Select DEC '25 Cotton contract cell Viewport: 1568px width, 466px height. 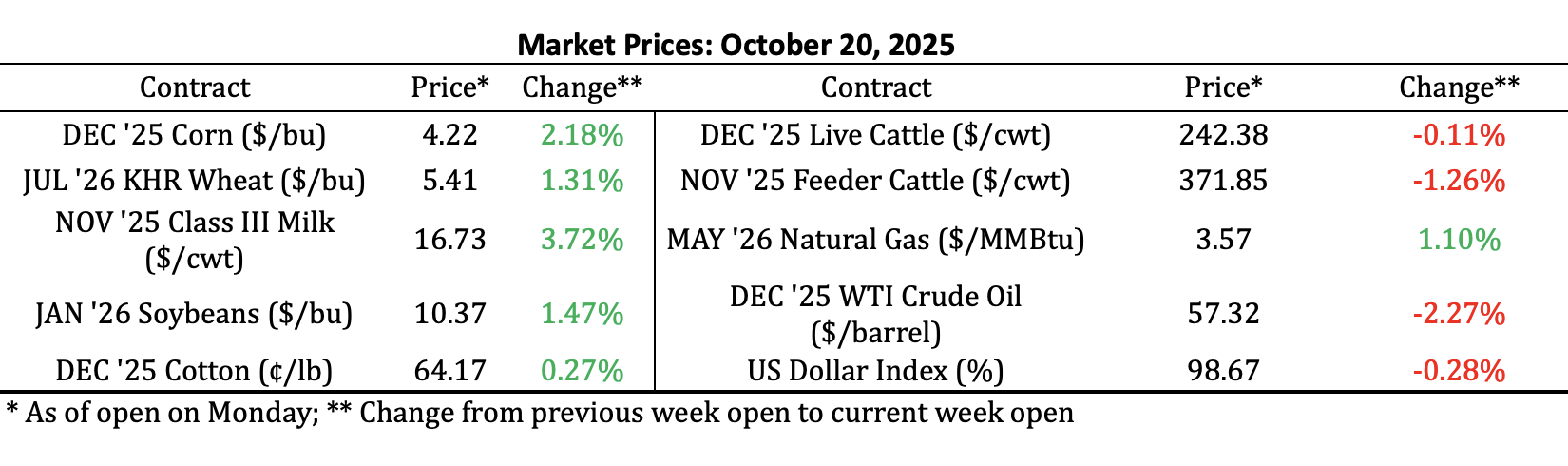pos(194,370)
